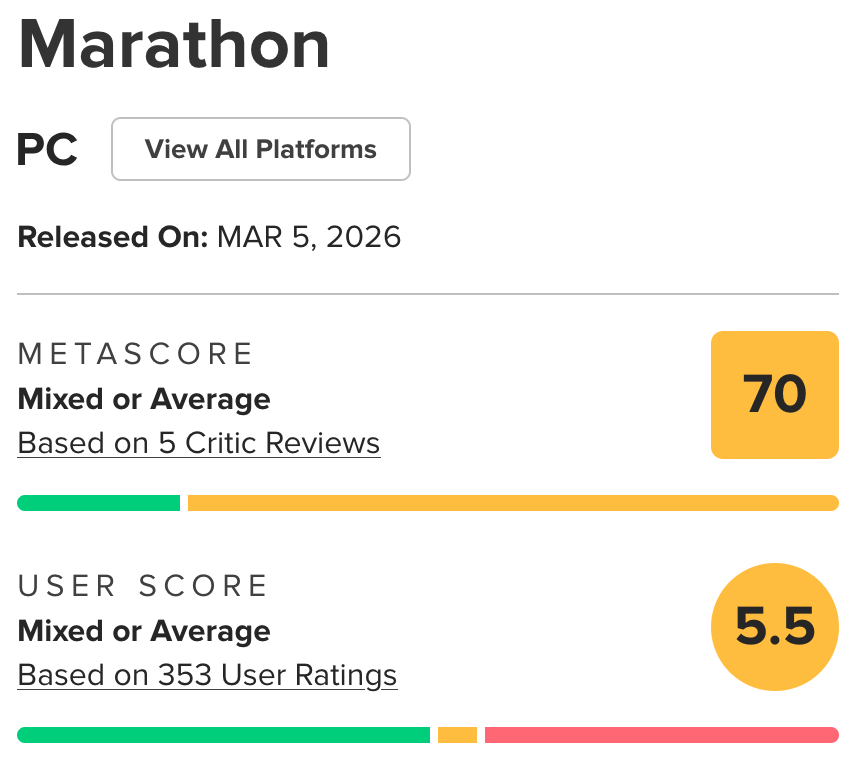Click Mixed or Average under User Score

coord(144,631)
